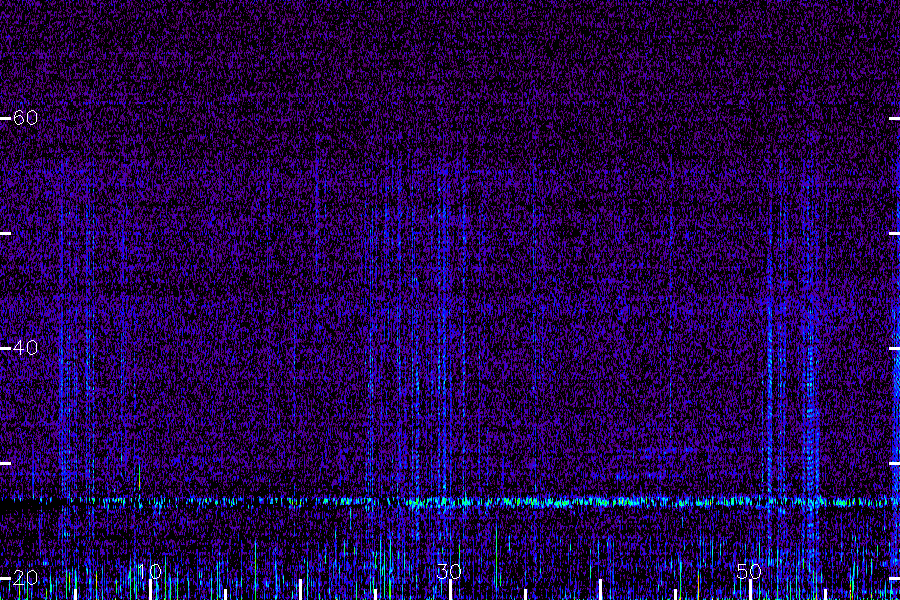Click the 60 label on the frequency axis

pyautogui.click(x=25, y=118)
